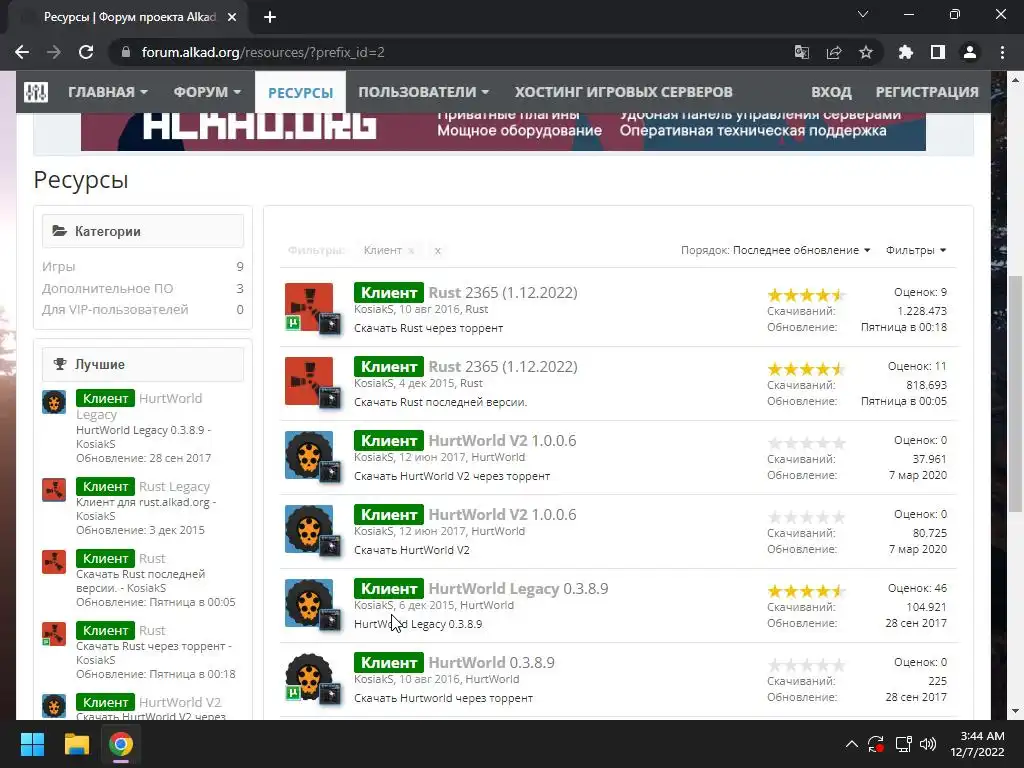Viewport: 1024px width, 768px height.
Task: Click the HurtWorld category link on Legacy row
Action: [487, 605]
